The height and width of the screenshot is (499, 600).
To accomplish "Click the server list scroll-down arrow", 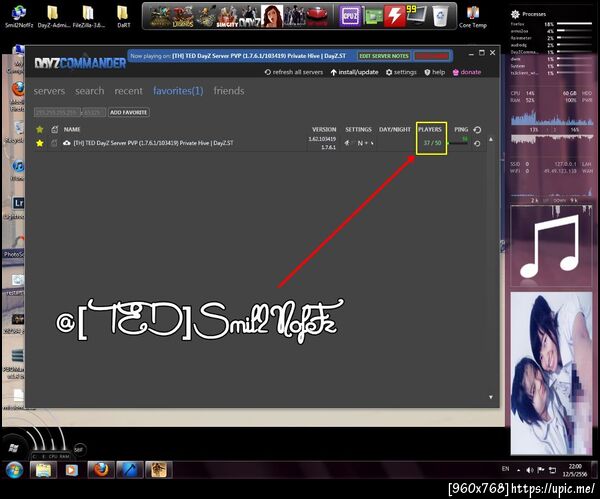I will [x=491, y=397].
